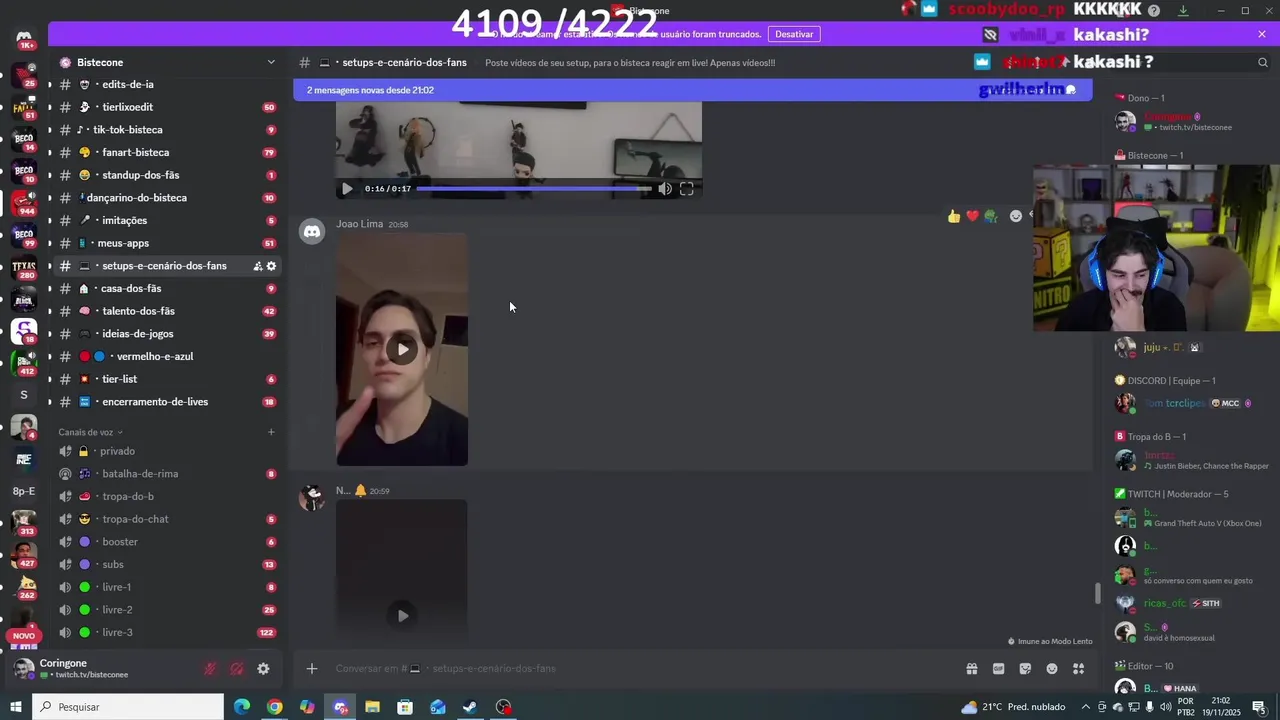This screenshot has height=720, width=1280.
Task: Toggle headphone deafen in user panel
Action: coord(237,669)
